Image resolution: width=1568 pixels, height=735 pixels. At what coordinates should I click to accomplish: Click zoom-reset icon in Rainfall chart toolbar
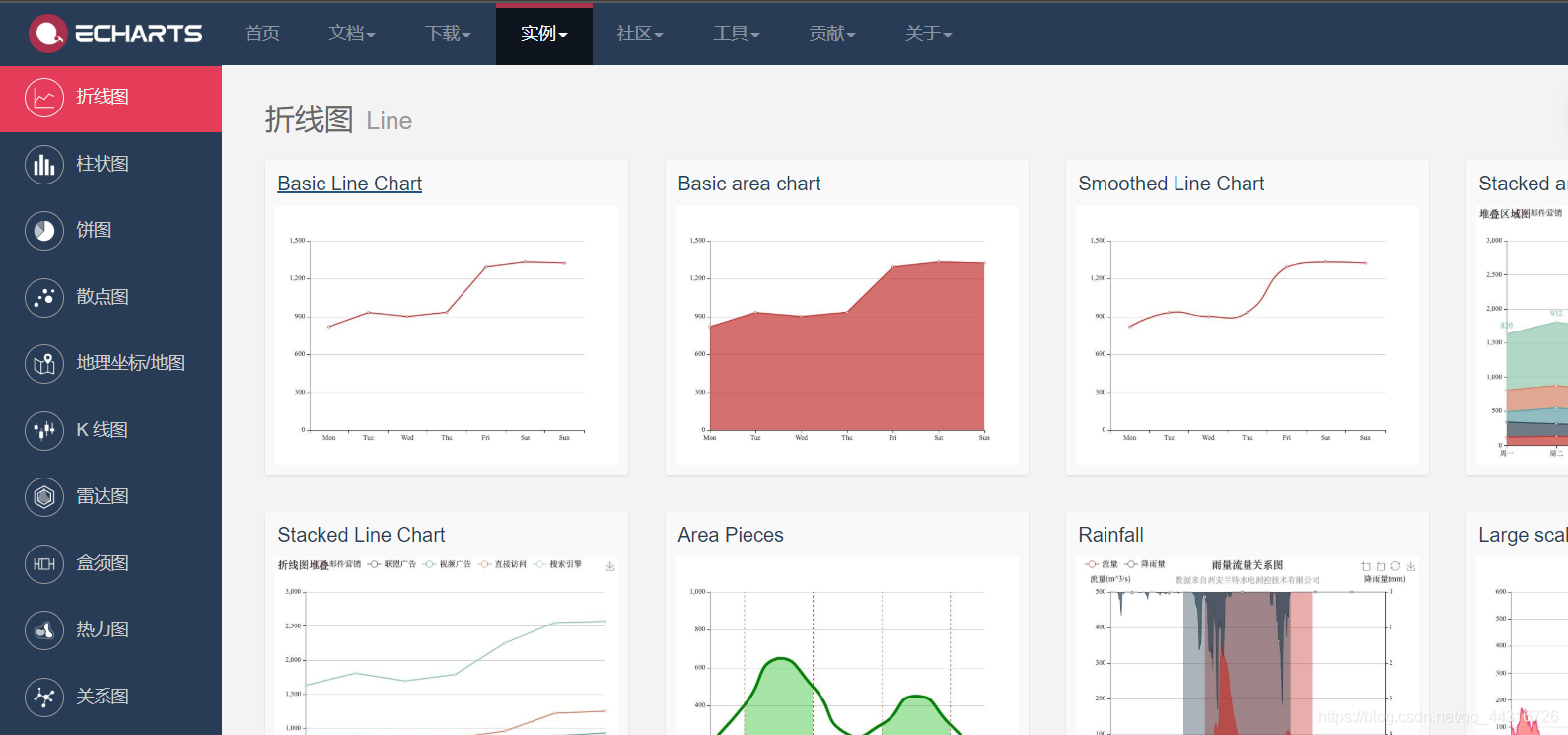pos(1381,566)
